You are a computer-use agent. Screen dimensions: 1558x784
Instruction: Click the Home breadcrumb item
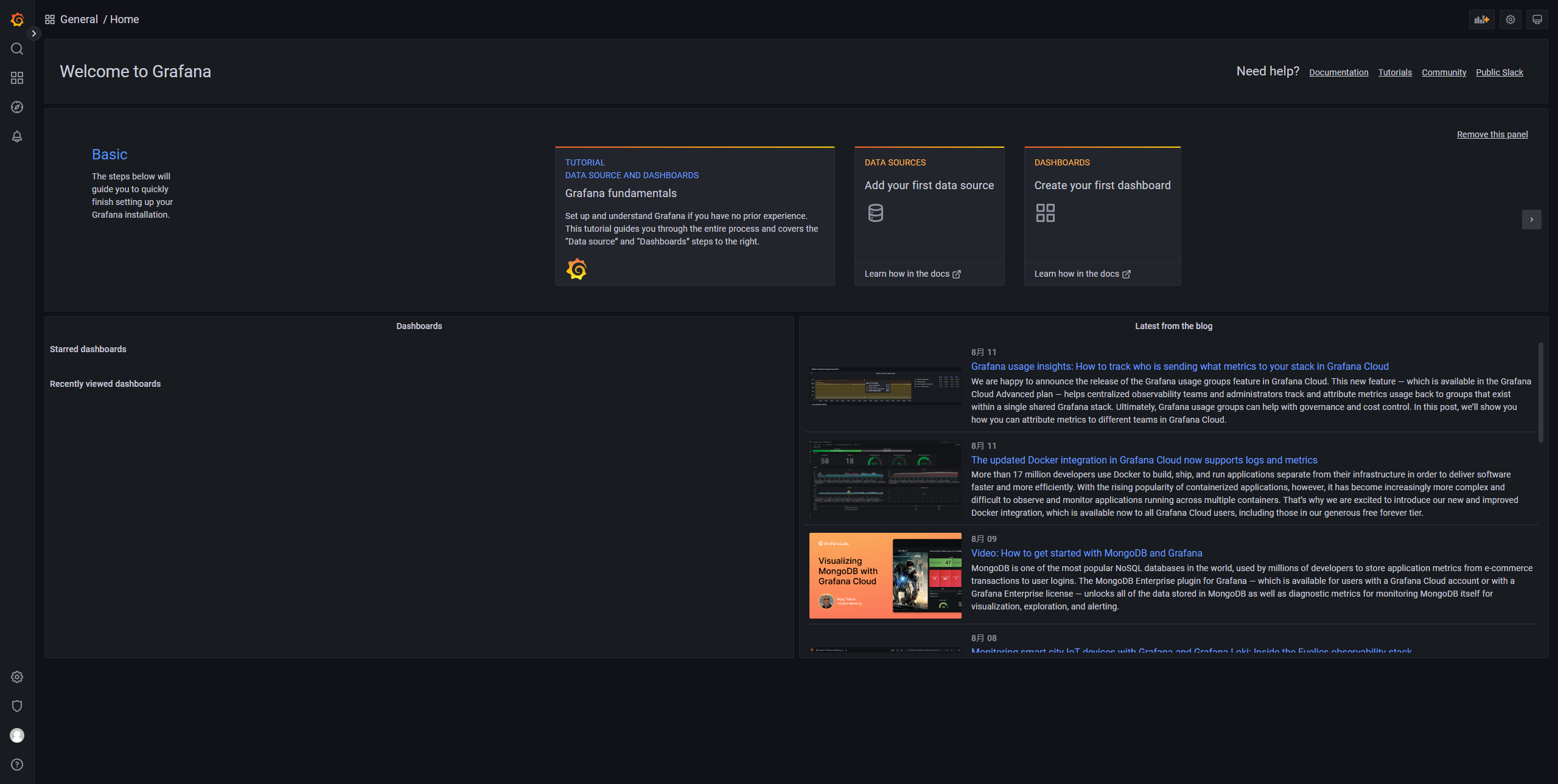[124, 19]
